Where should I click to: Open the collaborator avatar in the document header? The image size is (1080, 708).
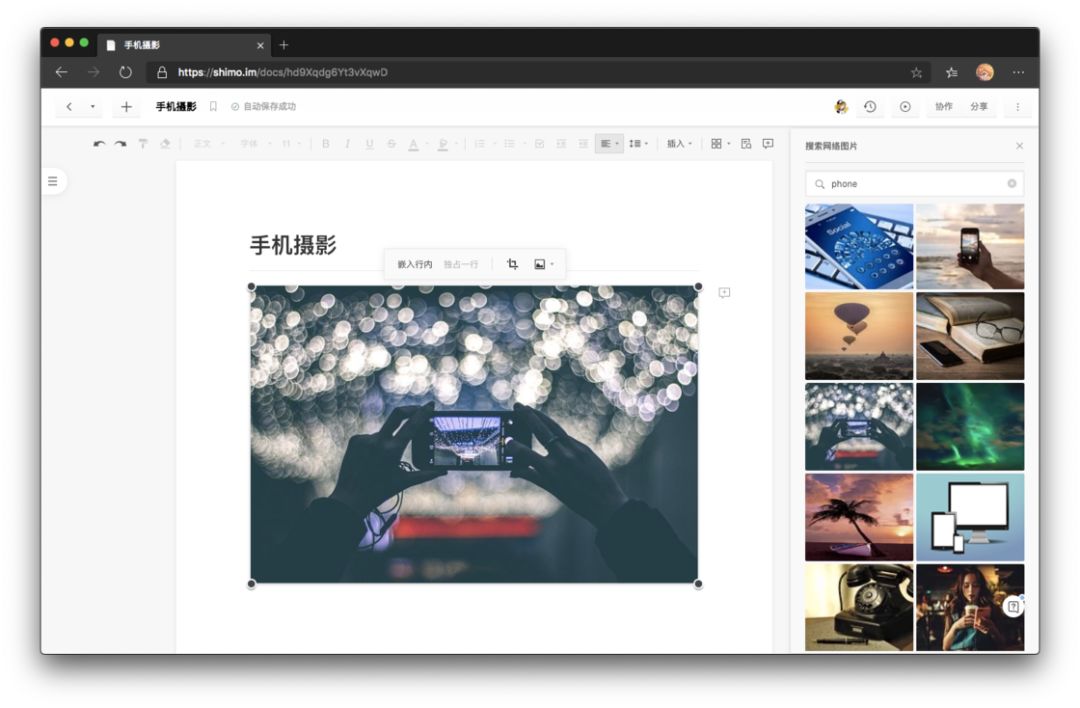coord(840,107)
